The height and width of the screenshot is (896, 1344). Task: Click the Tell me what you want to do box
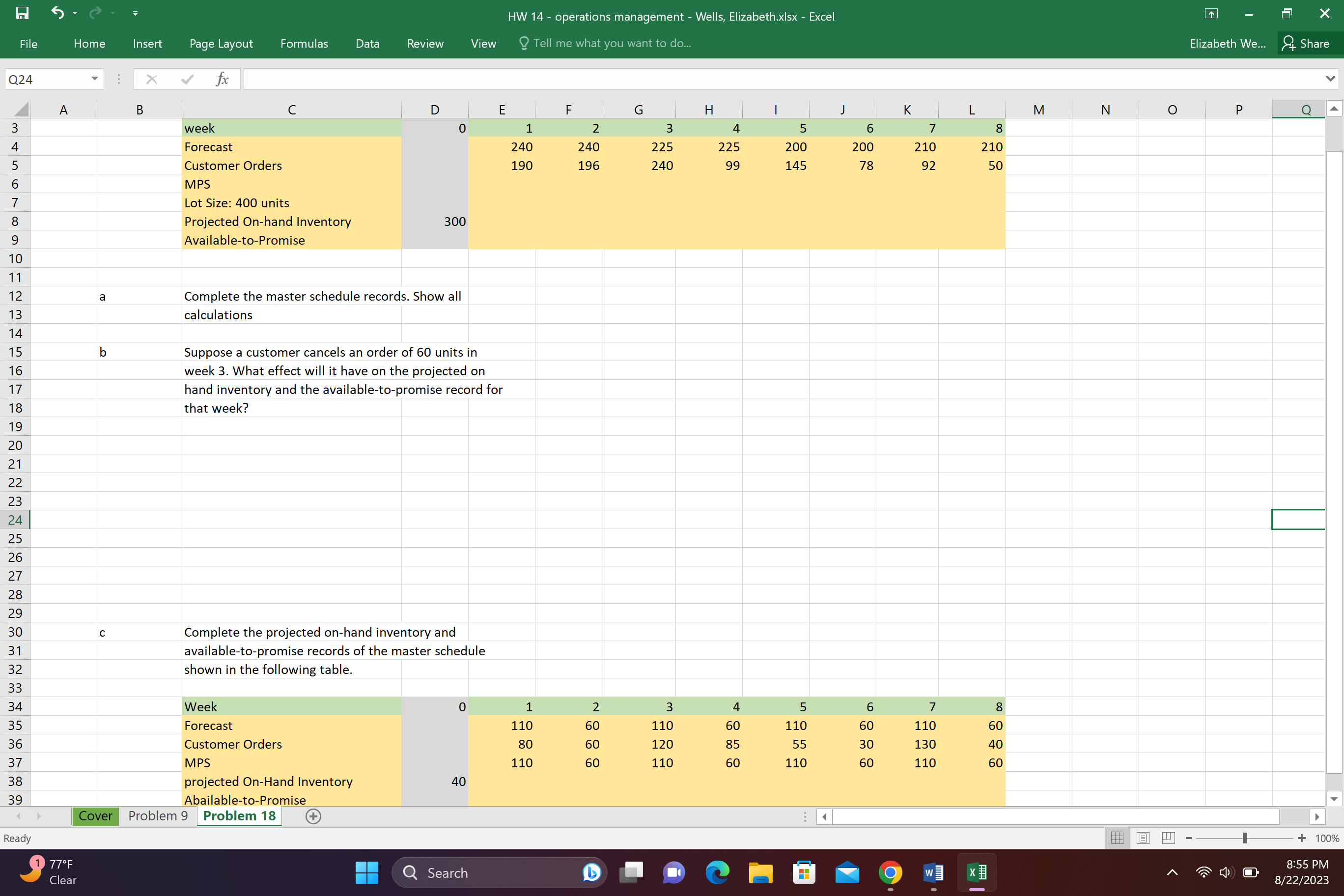605,43
